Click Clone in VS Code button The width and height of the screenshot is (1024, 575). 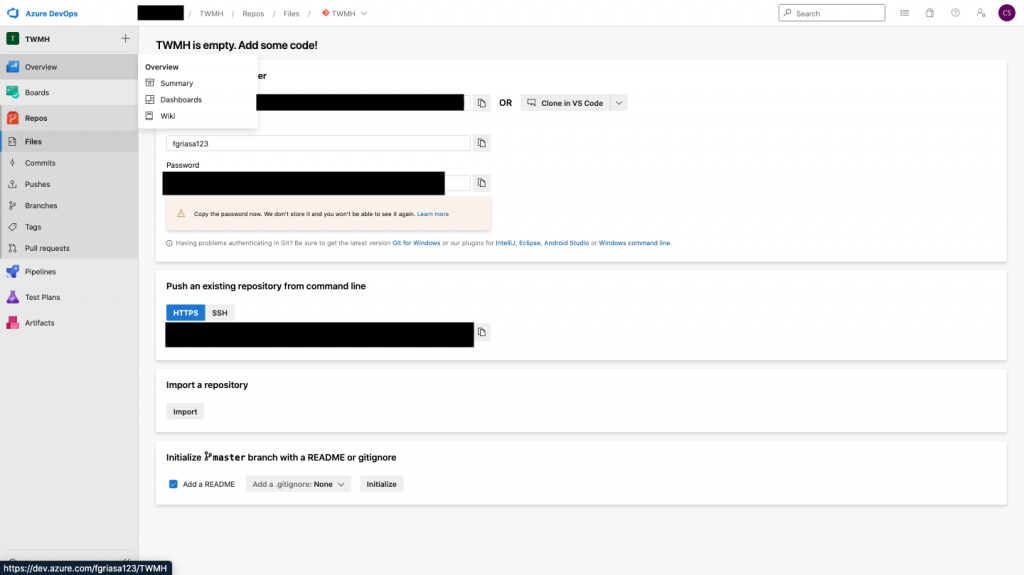tap(566, 103)
